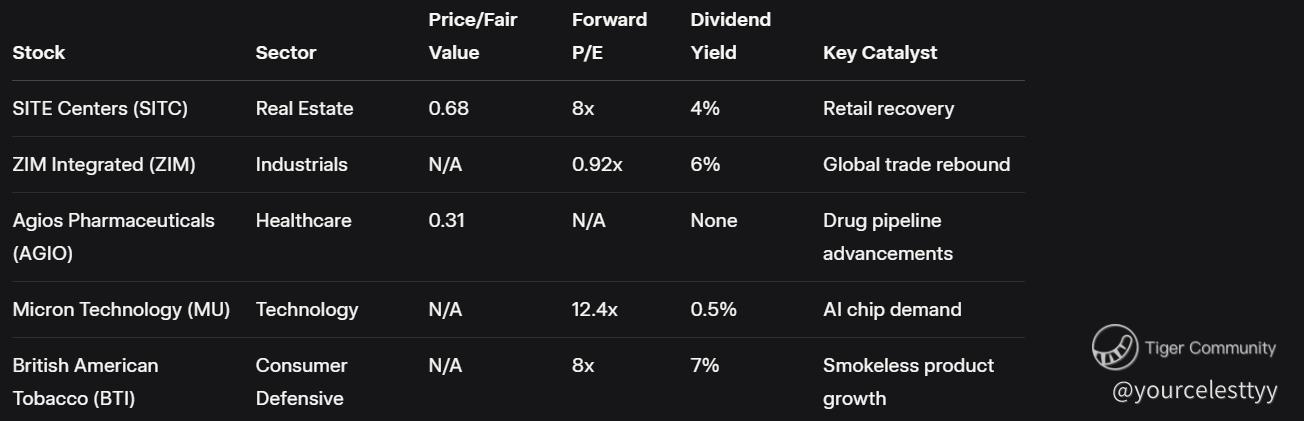Click the Global trade rebound catalyst

click(916, 164)
